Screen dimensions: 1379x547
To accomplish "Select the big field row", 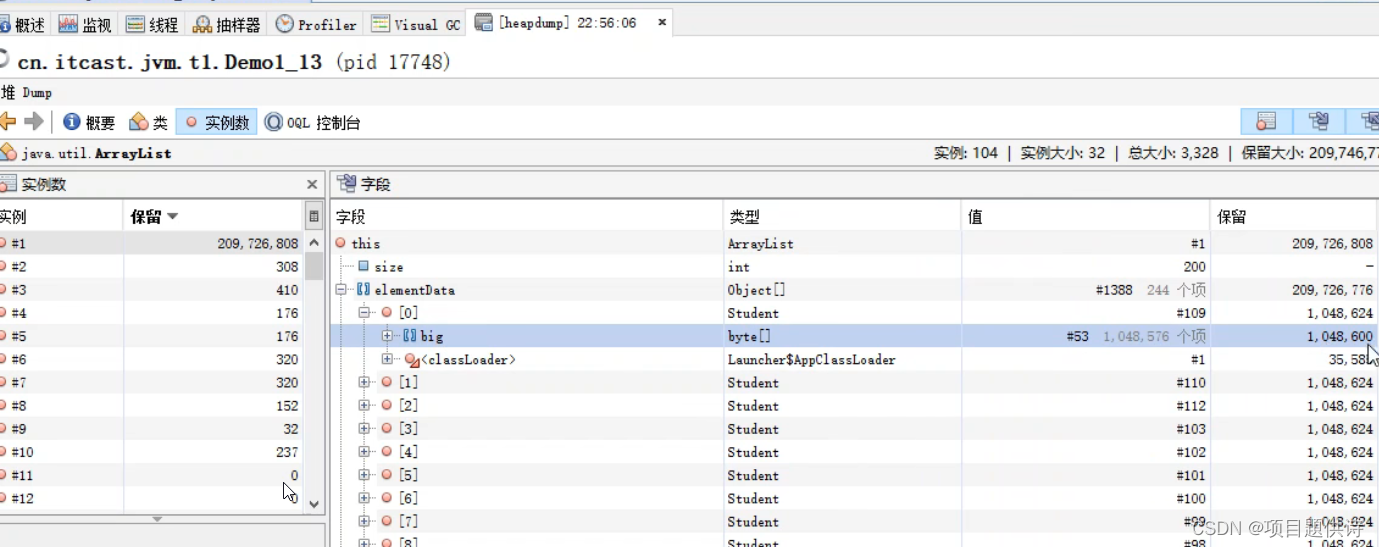I will [854, 336].
